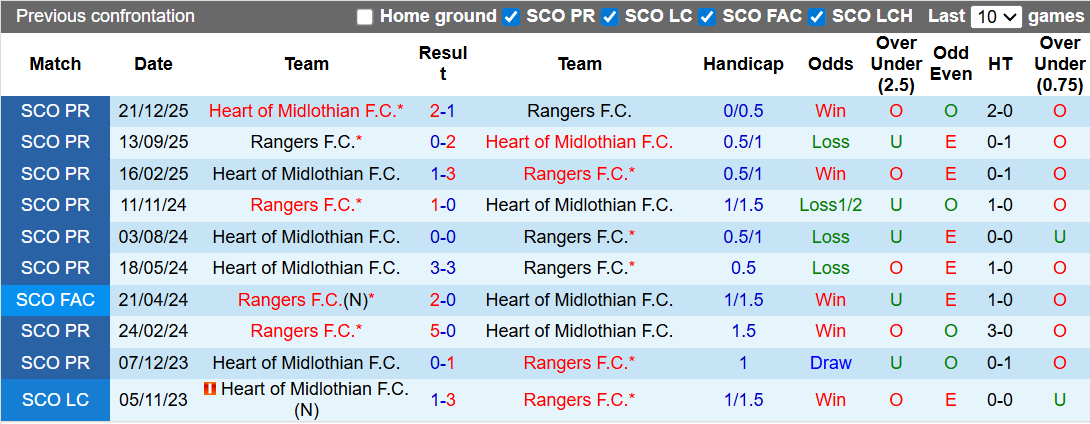
Task: Click the Previous confrontation section title
Action: (106, 17)
